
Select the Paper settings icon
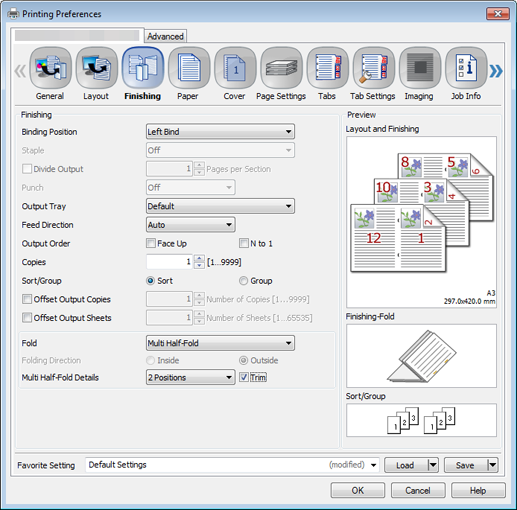pyautogui.click(x=189, y=68)
